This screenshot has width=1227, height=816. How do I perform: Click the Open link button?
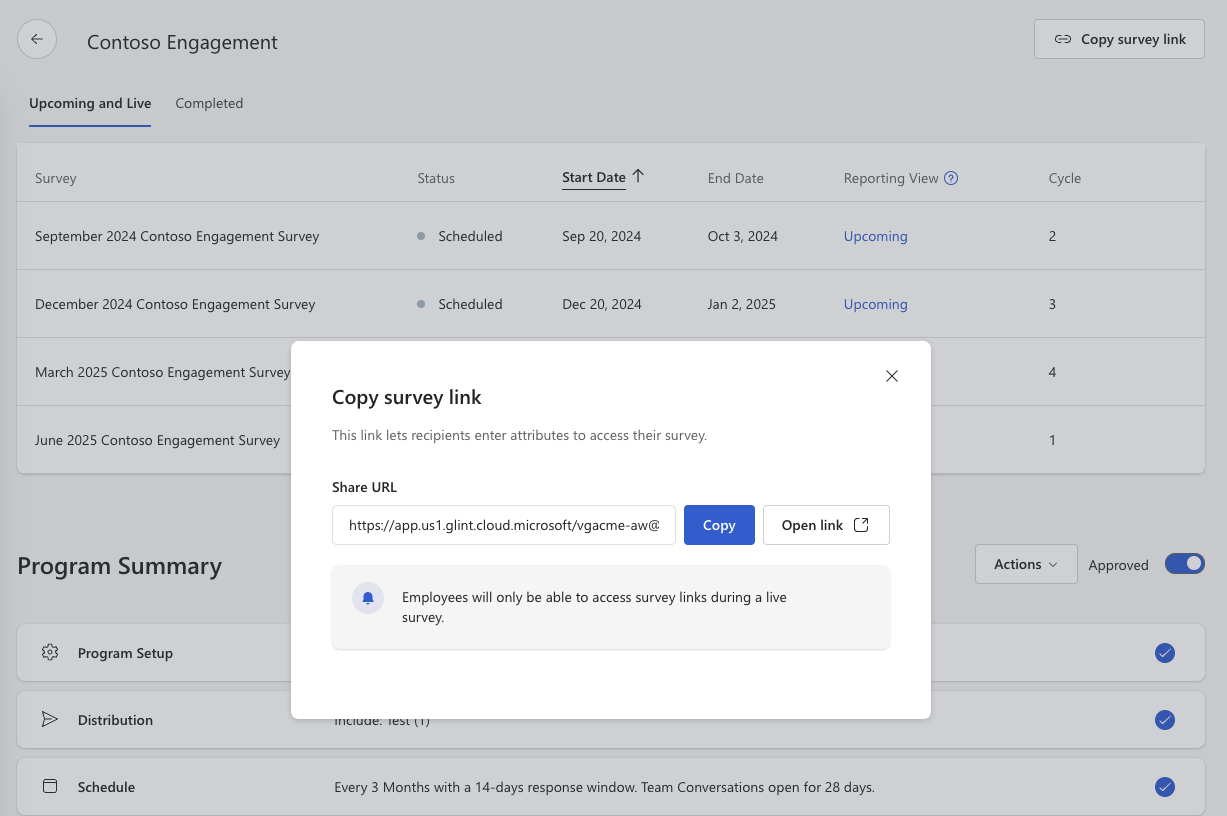pyautogui.click(x=825, y=525)
